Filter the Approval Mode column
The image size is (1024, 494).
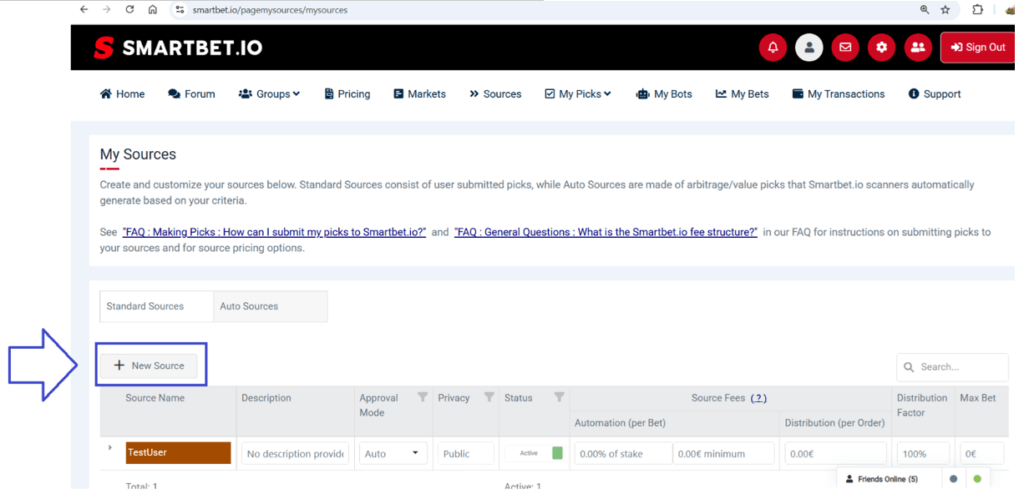pos(422,398)
